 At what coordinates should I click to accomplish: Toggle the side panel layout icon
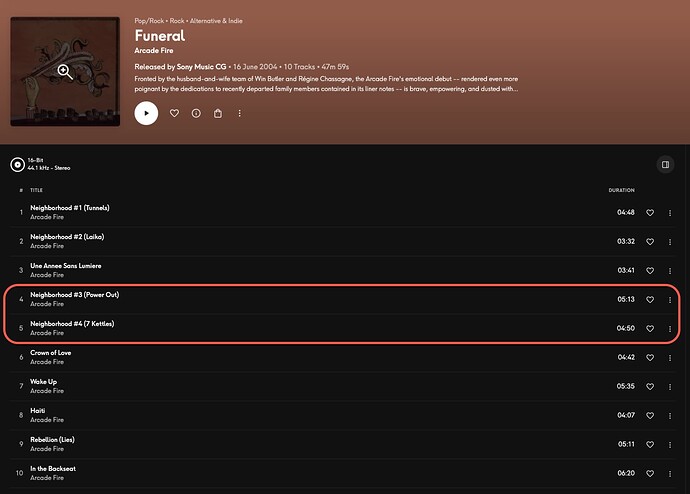[x=665, y=165]
